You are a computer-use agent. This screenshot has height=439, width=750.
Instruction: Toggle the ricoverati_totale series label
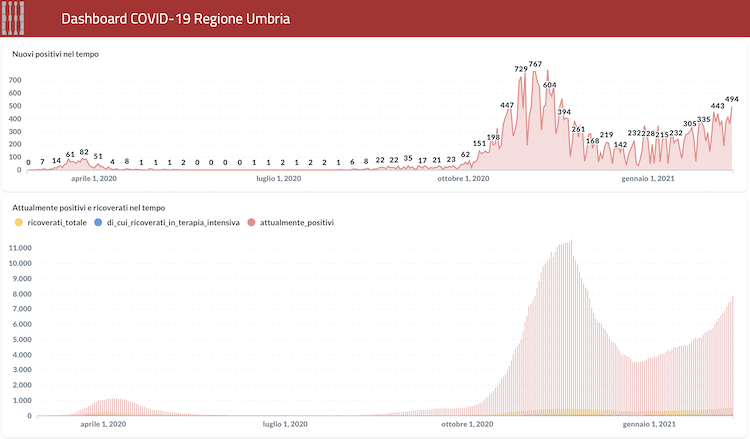[x=57, y=223]
